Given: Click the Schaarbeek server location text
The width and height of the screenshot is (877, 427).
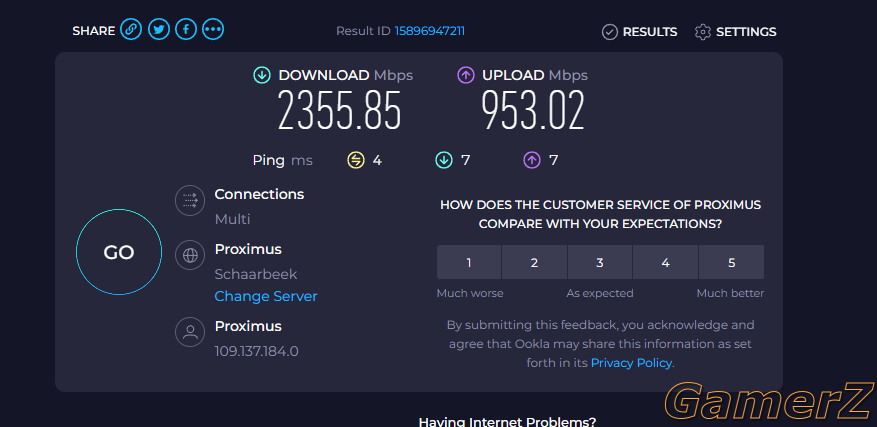Looking at the screenshot, I should click(256, 274).
